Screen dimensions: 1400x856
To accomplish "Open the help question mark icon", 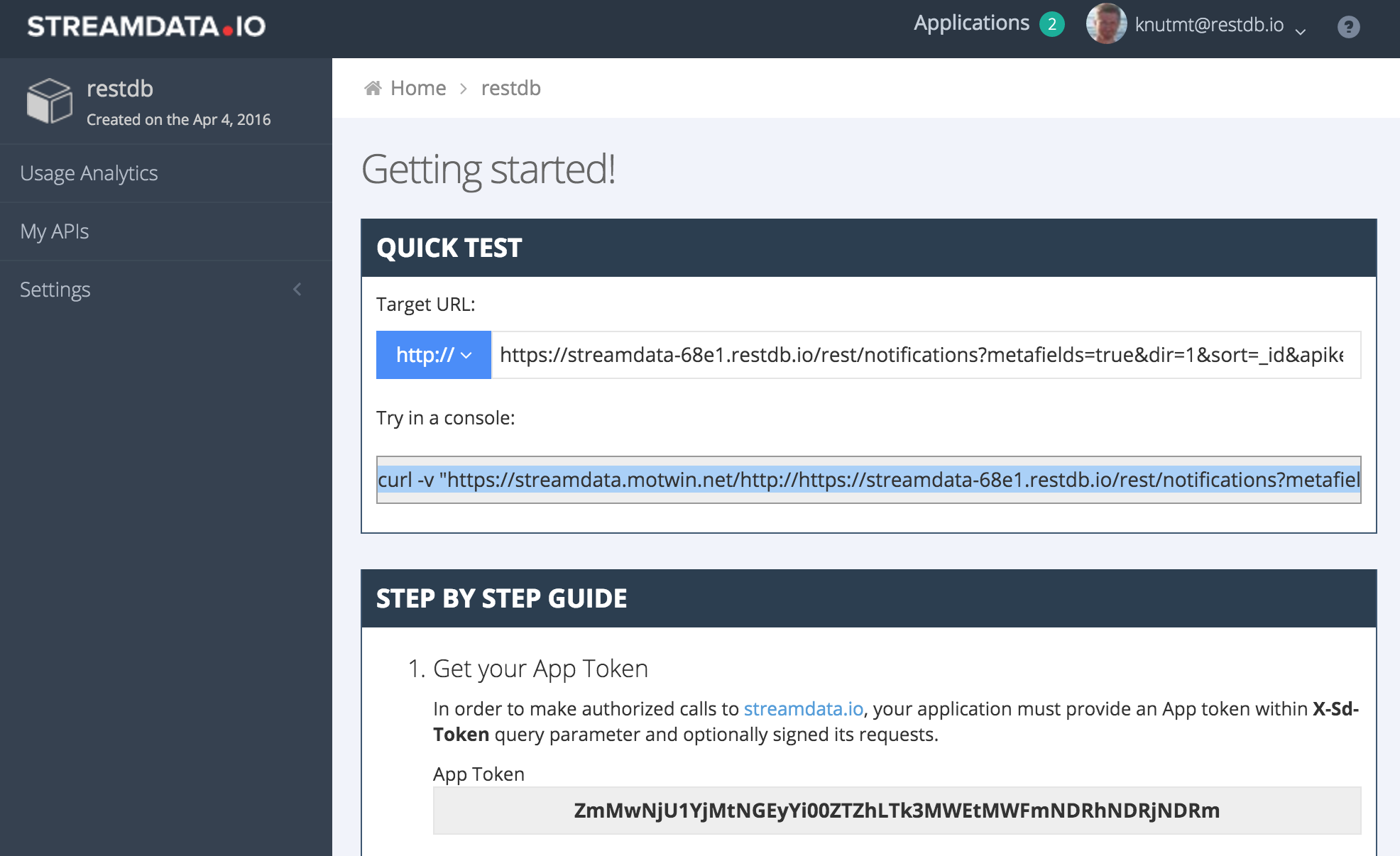I will pos(1348,27).
